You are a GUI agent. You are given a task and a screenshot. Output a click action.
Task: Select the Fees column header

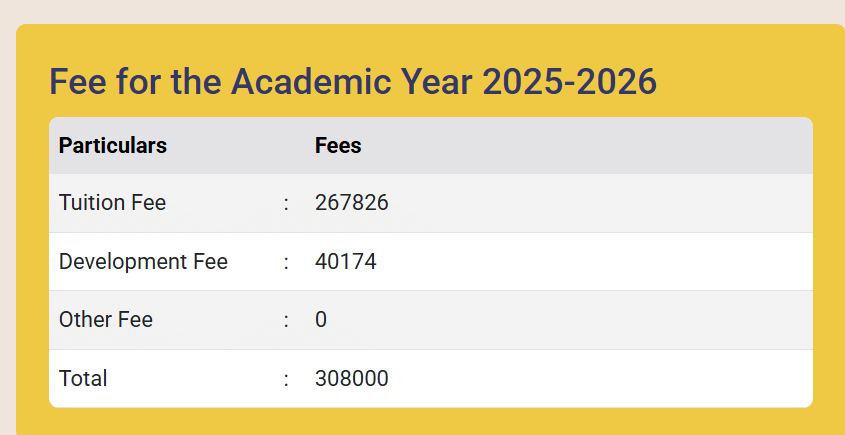tap(338, 146)
